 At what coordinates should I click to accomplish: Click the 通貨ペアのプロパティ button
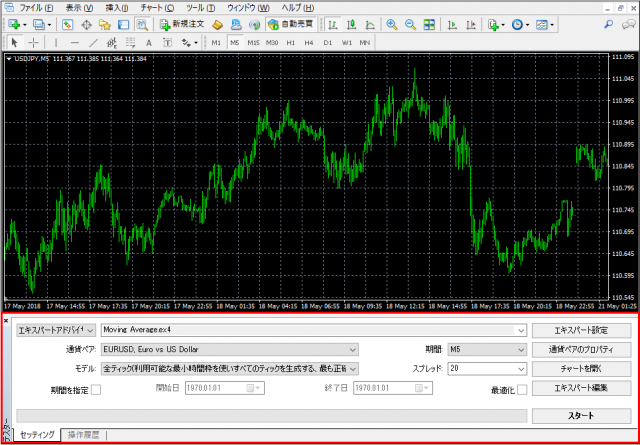[582, 349]
